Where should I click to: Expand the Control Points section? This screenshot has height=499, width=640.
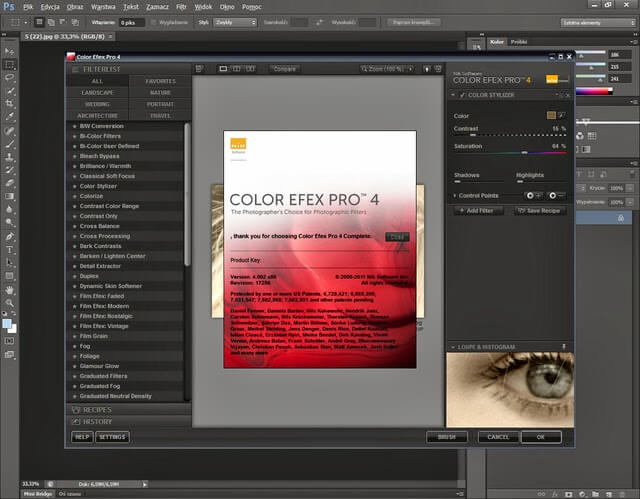455,196
